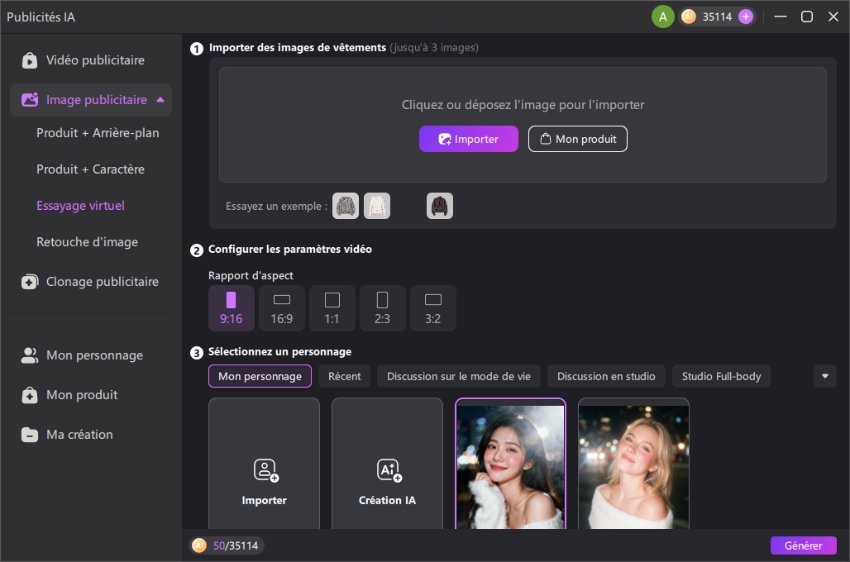Click the Importer character card

coord(264,463)
